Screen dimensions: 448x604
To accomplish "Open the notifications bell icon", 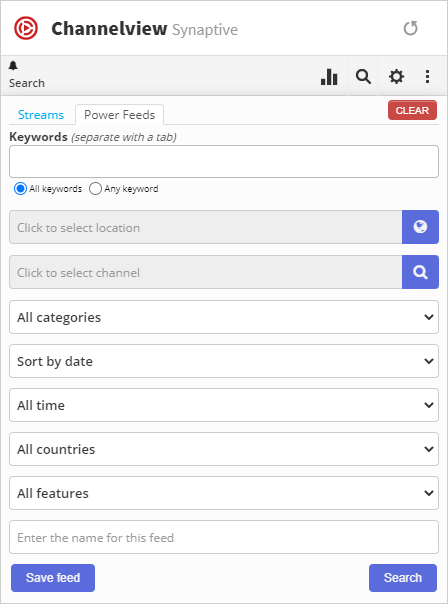I will [x=13, y=65].
